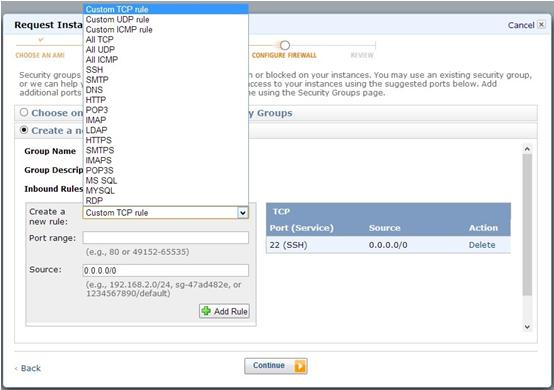Focus the Source input field
The height and width of the screenshot is (390, 554).
pos(166,271)
